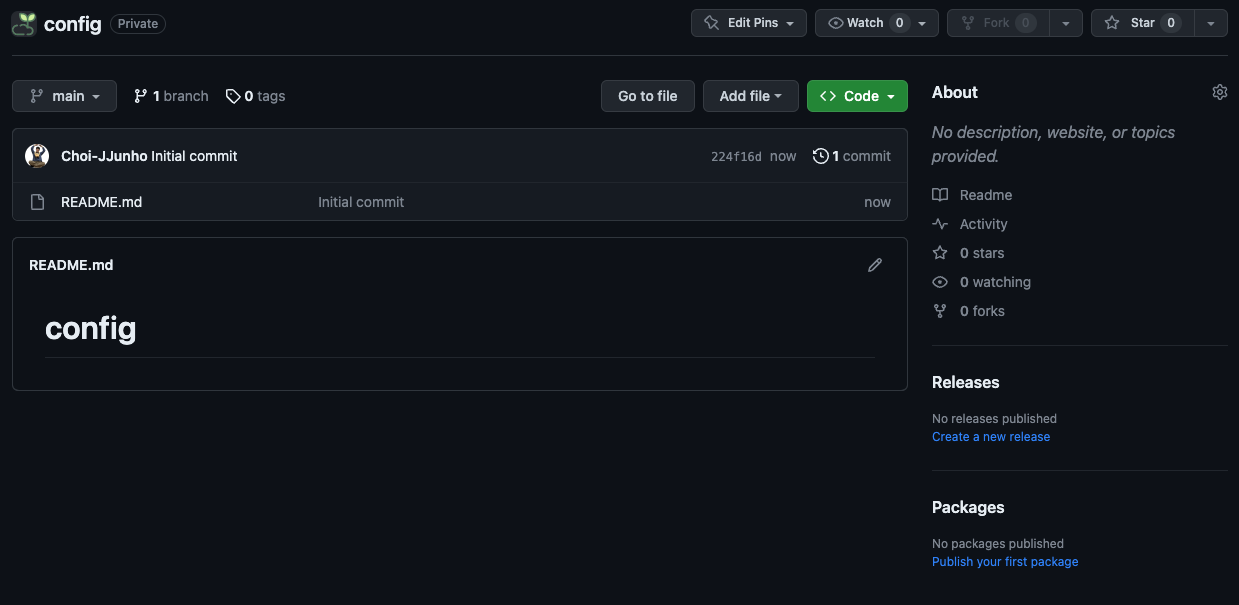Expand the star lists dropdown arrow

pos(1211,23)
